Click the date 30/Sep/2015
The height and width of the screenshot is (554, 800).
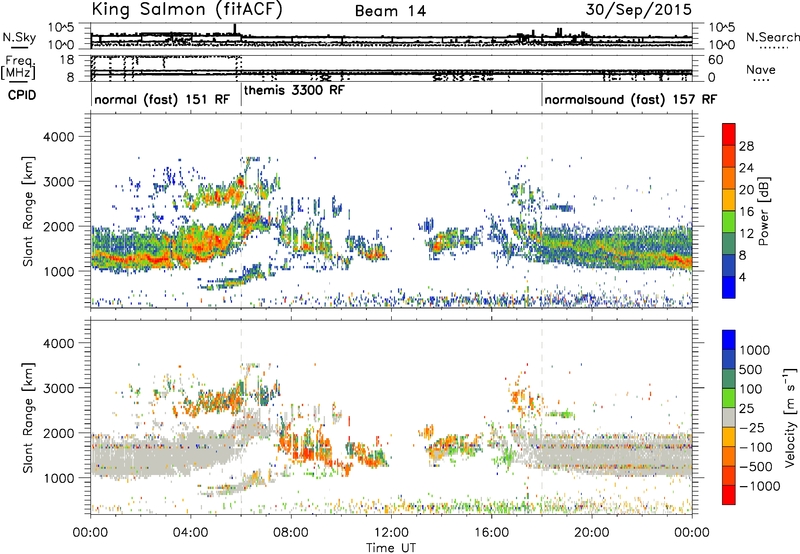click(x=638, y=10)
